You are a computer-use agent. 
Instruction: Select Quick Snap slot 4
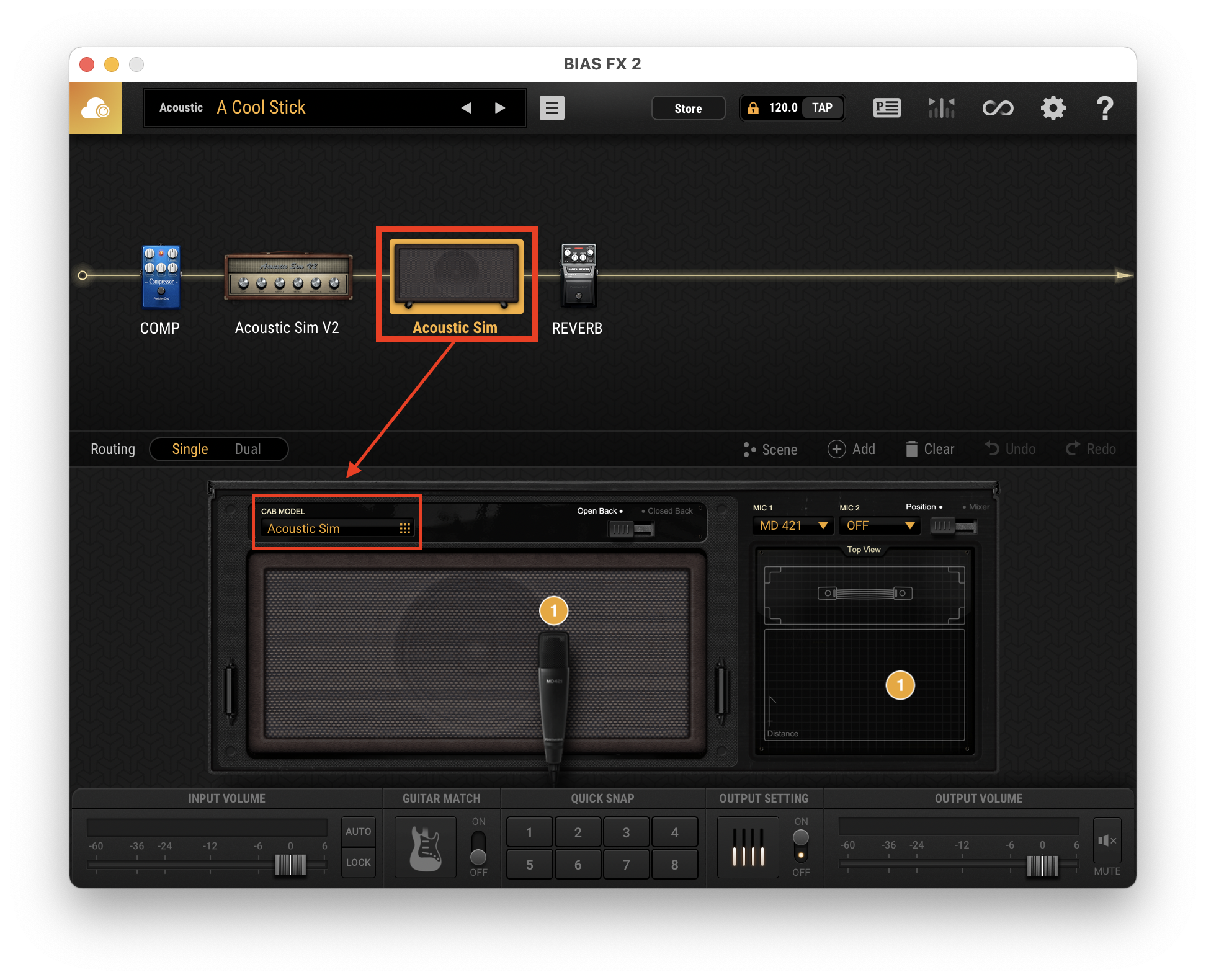(x=674, y=832)
